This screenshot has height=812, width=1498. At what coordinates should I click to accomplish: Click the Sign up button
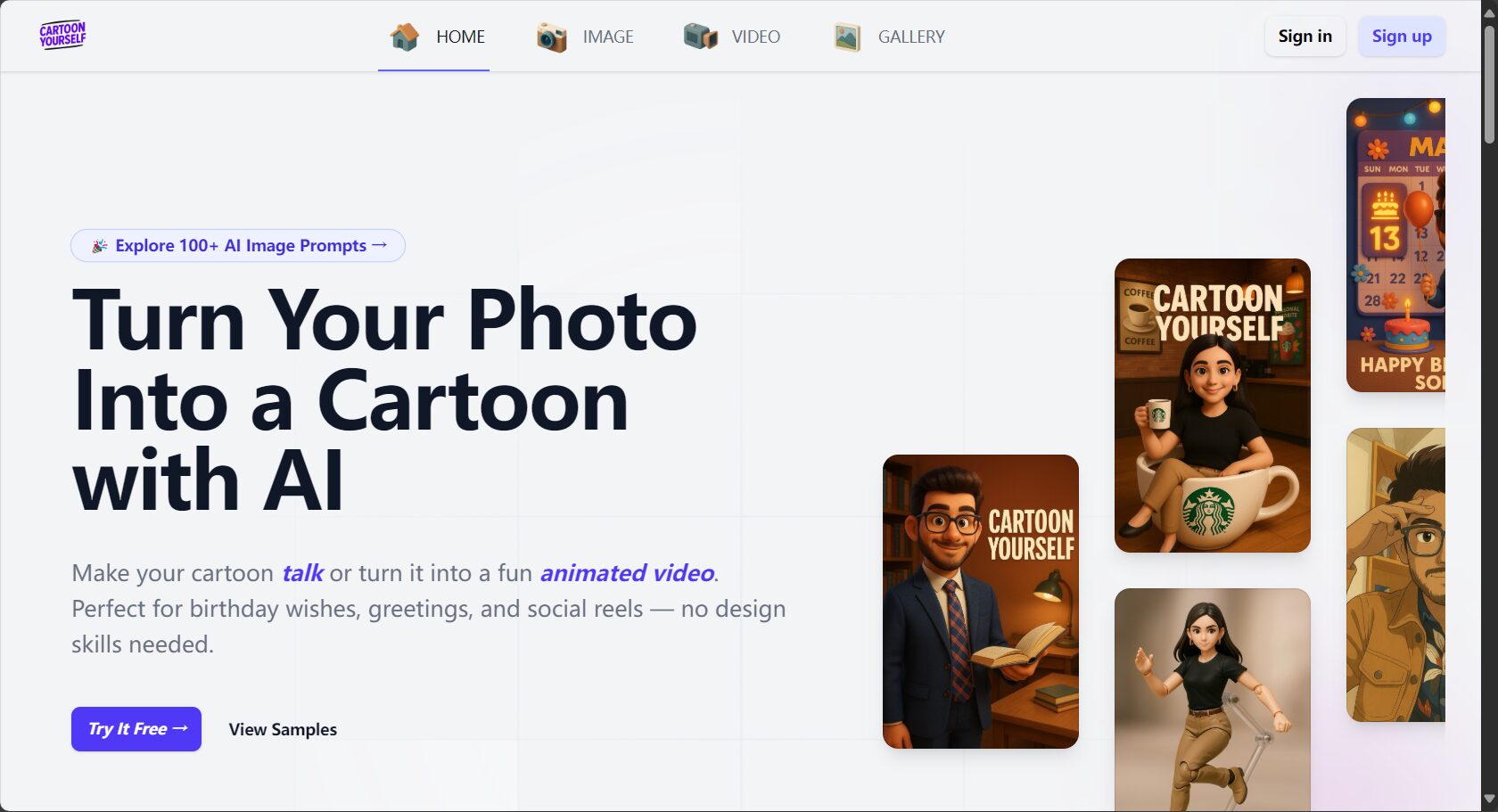[1402, 37]
